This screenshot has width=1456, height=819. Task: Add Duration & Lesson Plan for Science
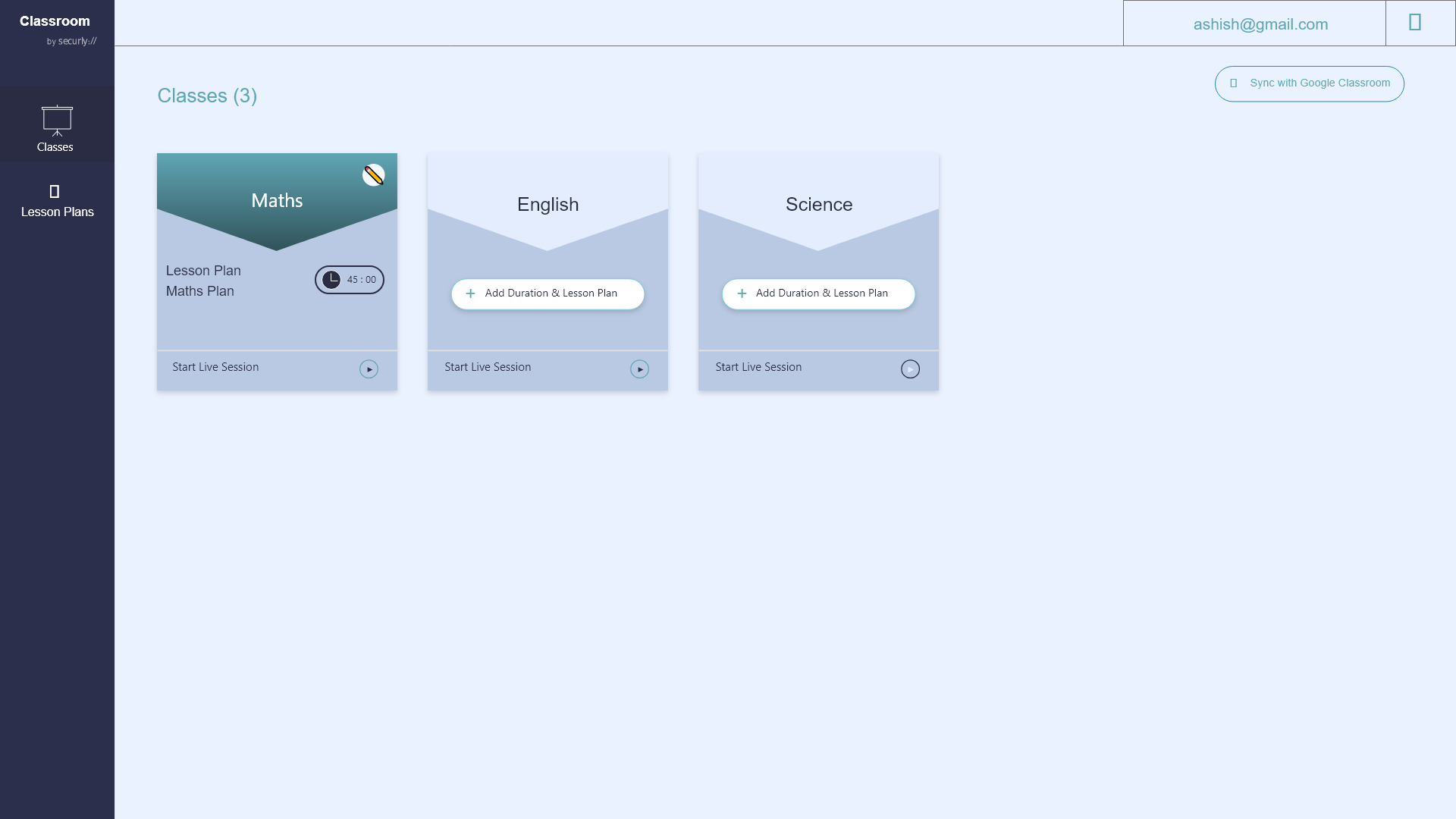[821, 293]
